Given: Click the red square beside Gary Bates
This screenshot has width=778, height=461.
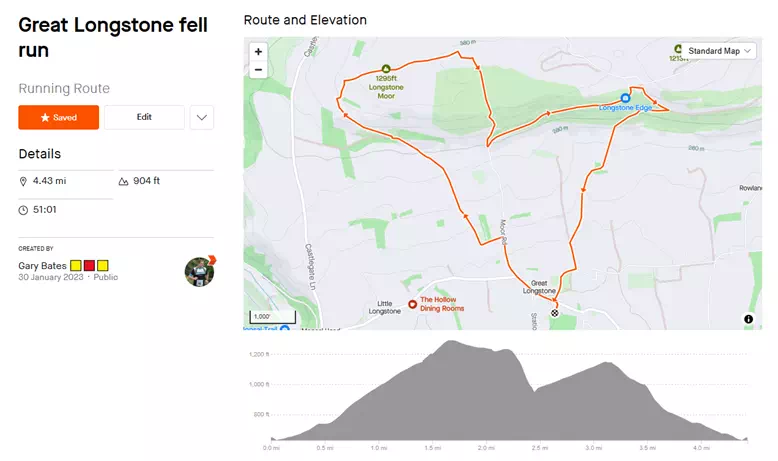Looking at the screenshot, I should [x=89, y=265].
